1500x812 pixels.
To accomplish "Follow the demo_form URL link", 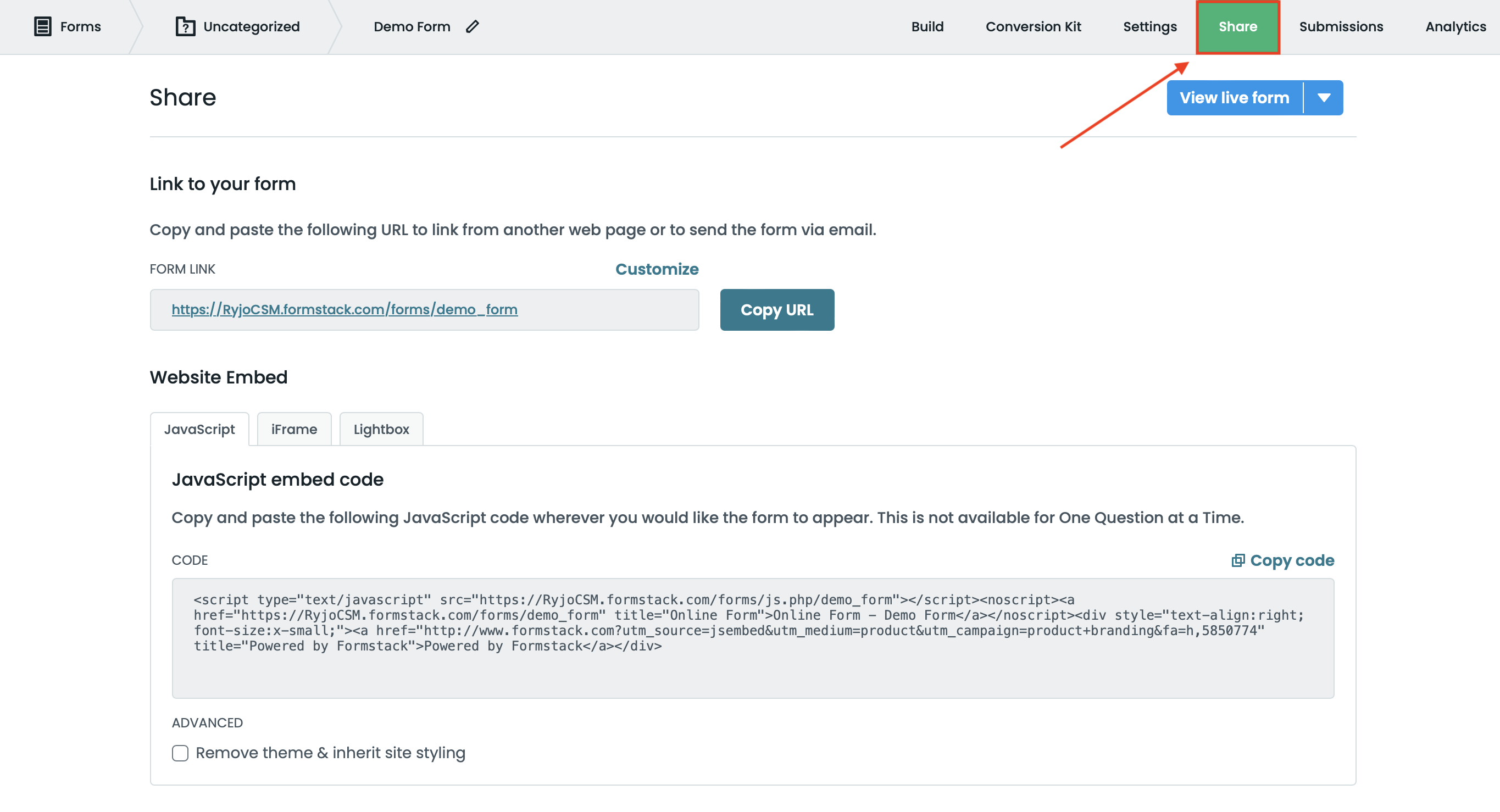I will coord(345,310).
